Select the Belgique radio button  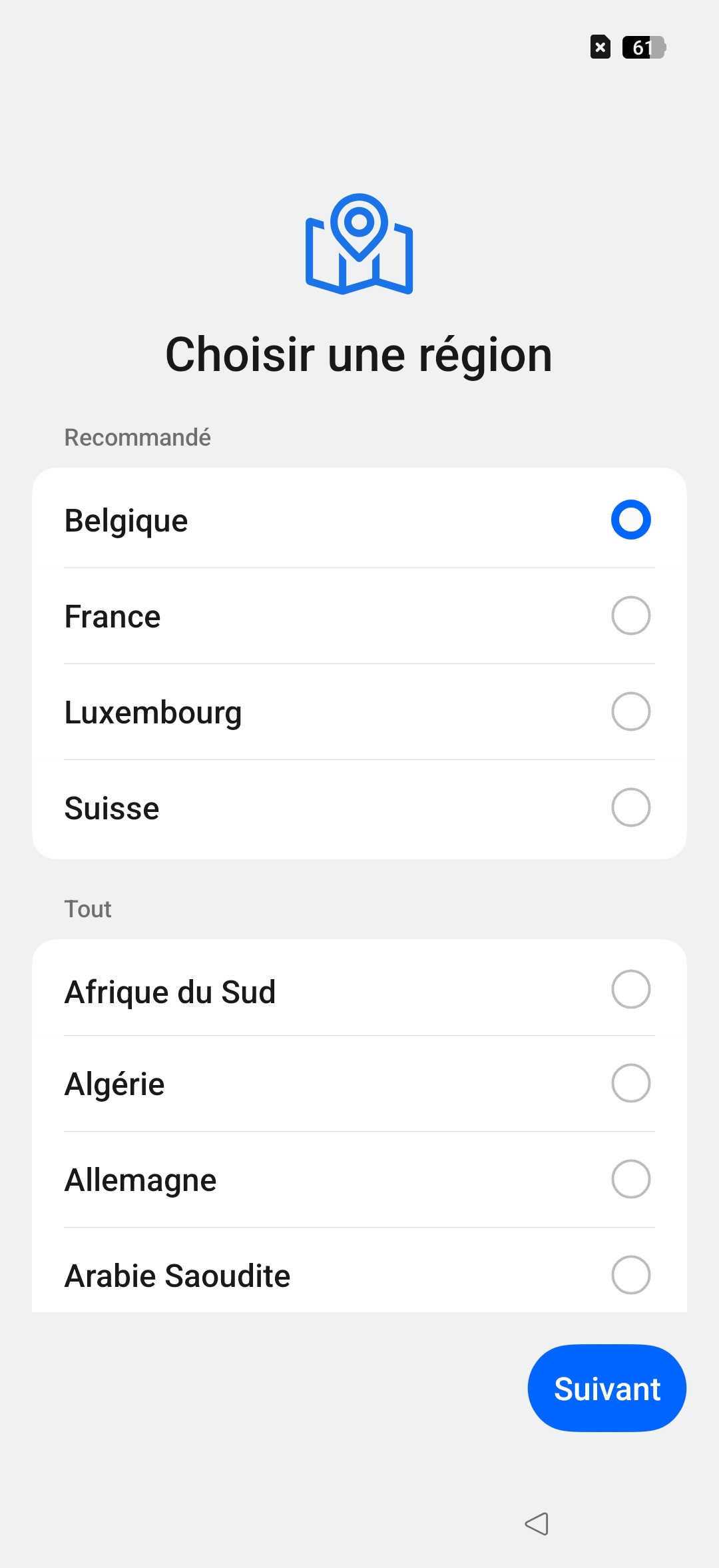[630, 520]
